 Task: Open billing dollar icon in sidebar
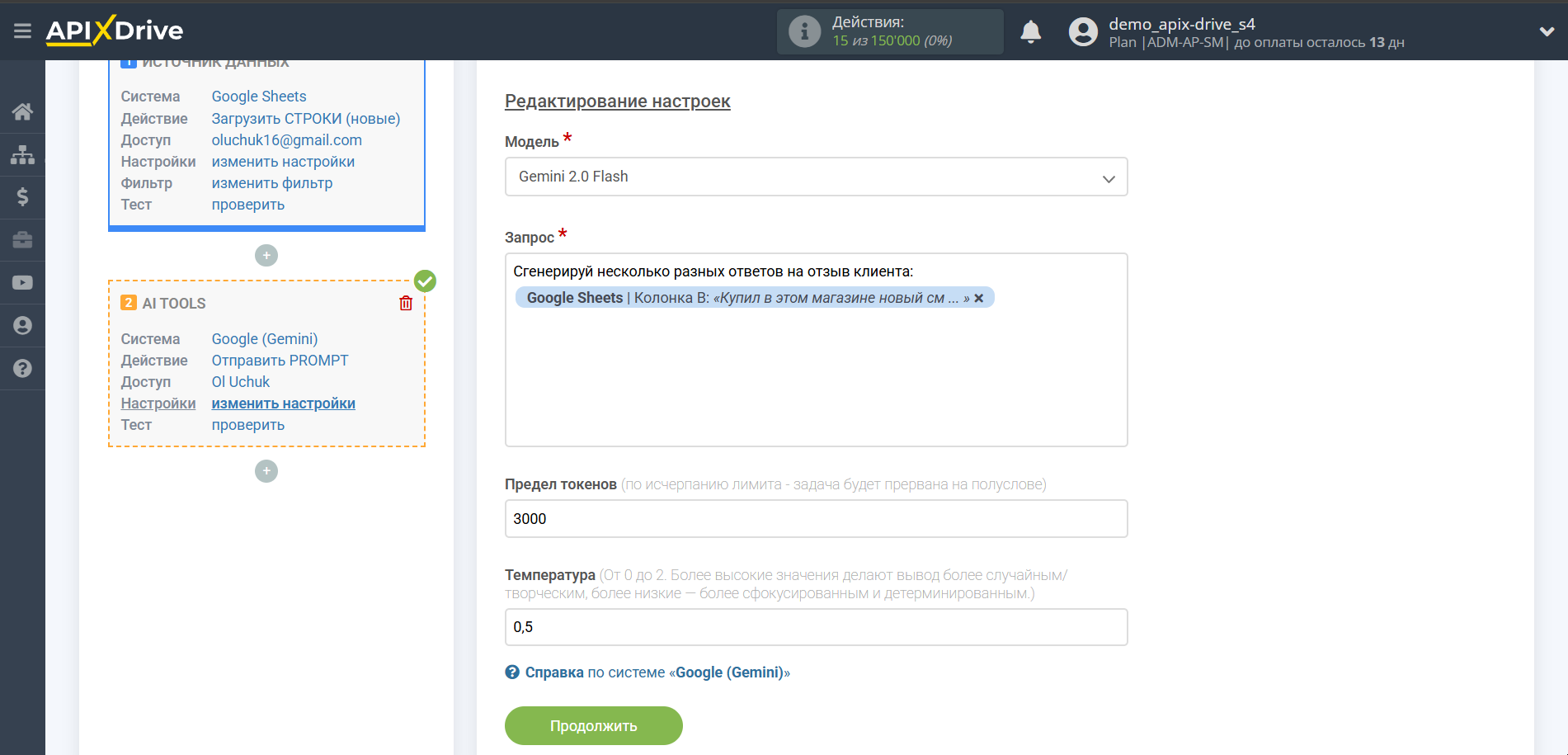[22, 197]
